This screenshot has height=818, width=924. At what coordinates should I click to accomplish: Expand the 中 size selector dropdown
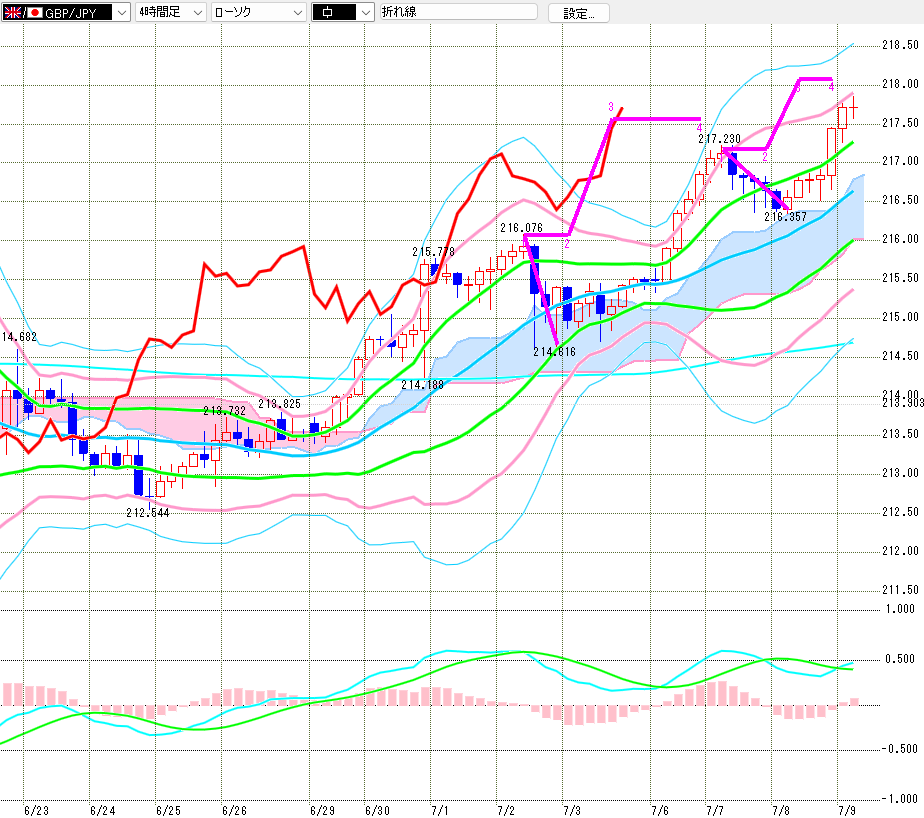click(x=367, y=12)
